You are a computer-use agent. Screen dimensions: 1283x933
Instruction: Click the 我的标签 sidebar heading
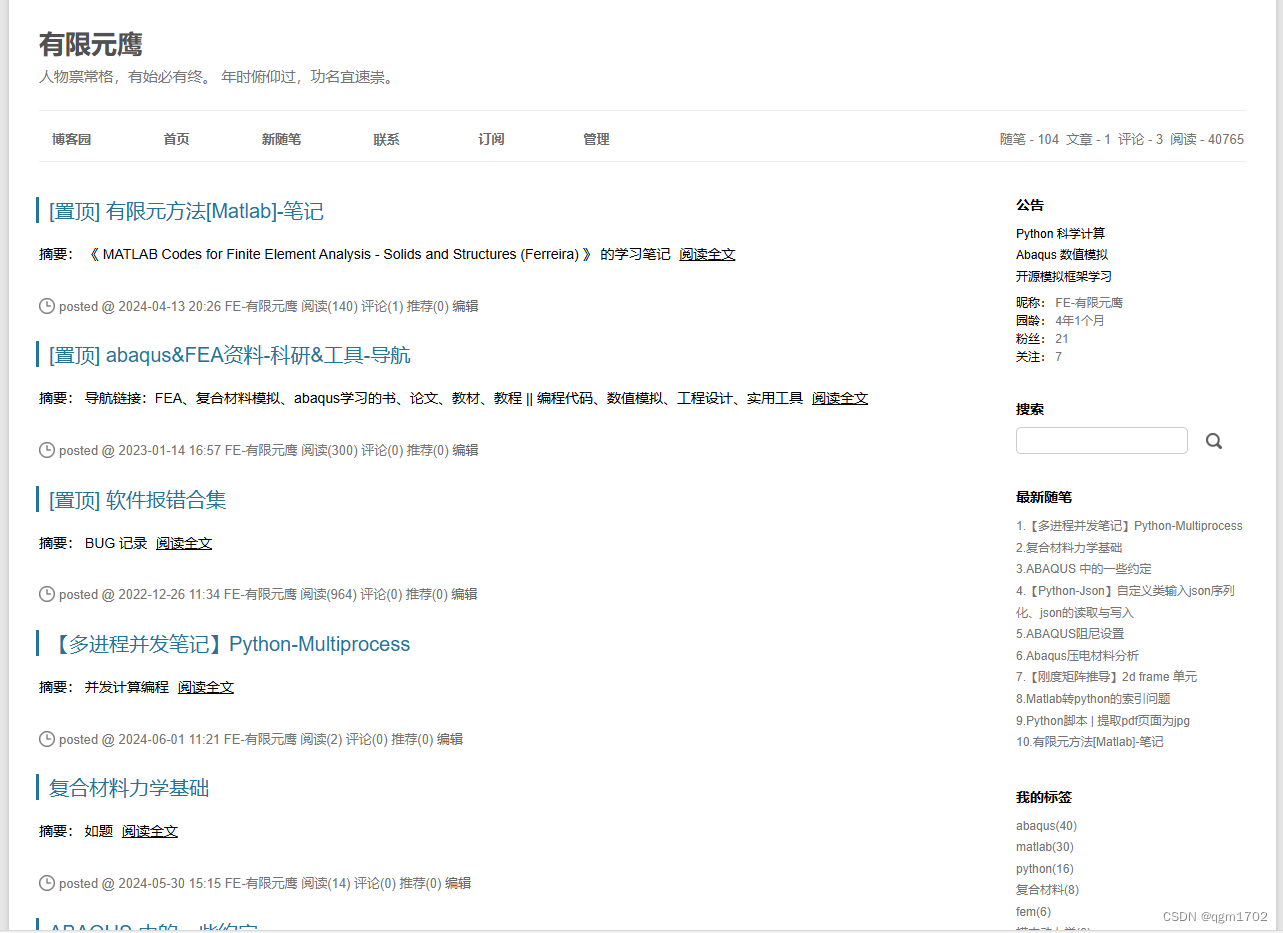click(x=1044, y=797)
